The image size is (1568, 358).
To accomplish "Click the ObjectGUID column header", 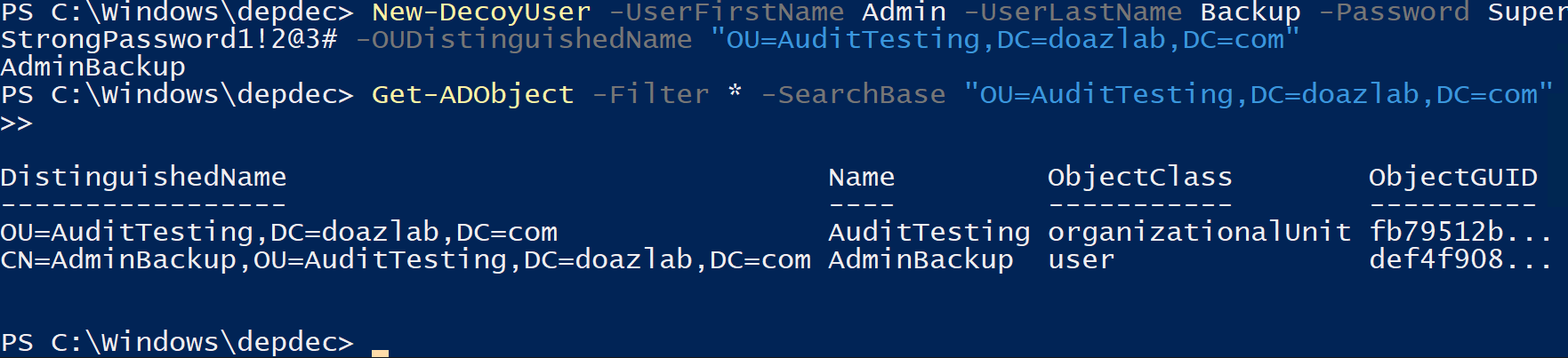I will point(1452,178).
